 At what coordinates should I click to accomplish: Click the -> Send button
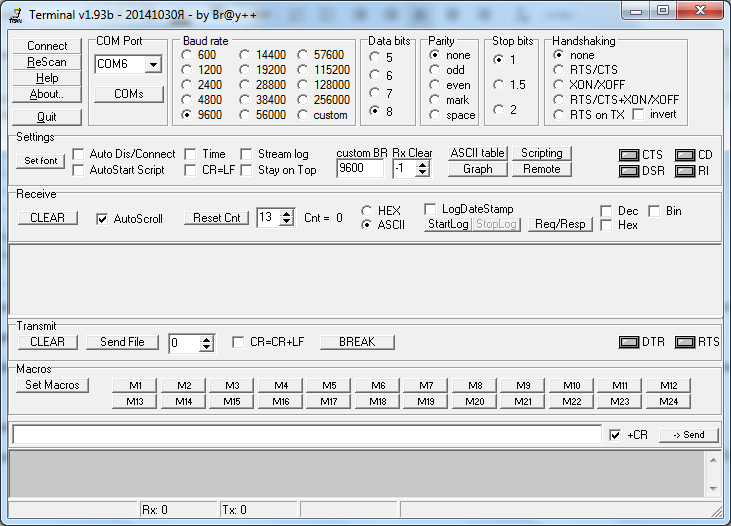(x=689, y=435)
